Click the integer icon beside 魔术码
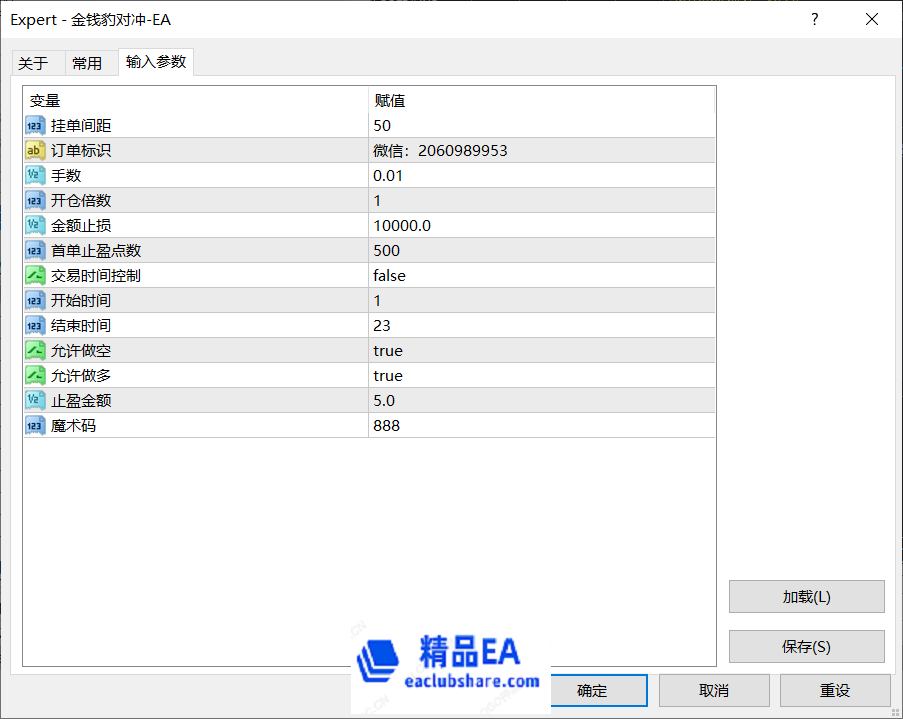 pyautogui.click(x=35, y=425)
